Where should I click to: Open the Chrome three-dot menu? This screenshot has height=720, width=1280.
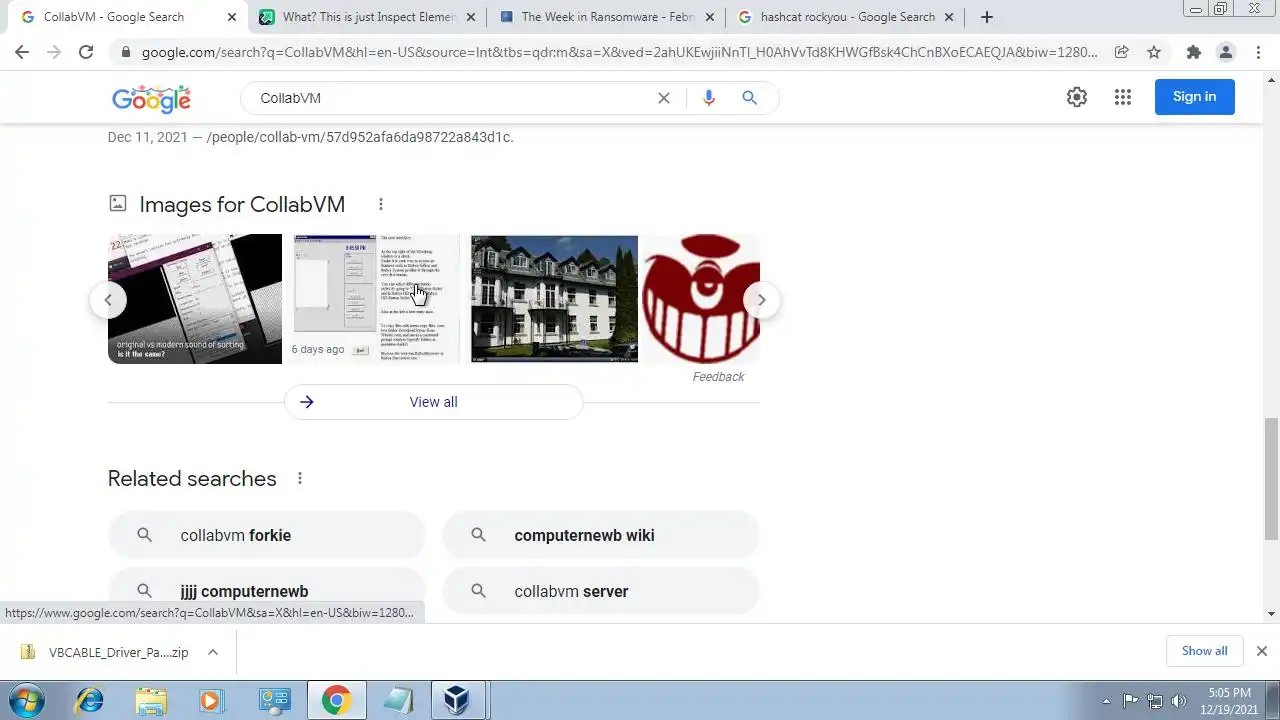click(1258, 52)
